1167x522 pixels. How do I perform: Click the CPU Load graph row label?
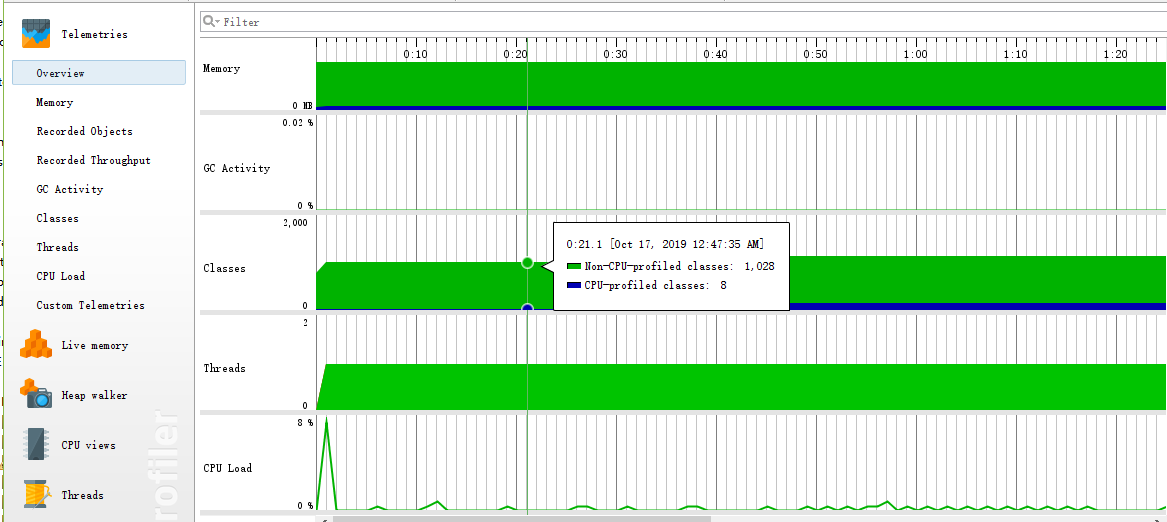coord(228,468)
